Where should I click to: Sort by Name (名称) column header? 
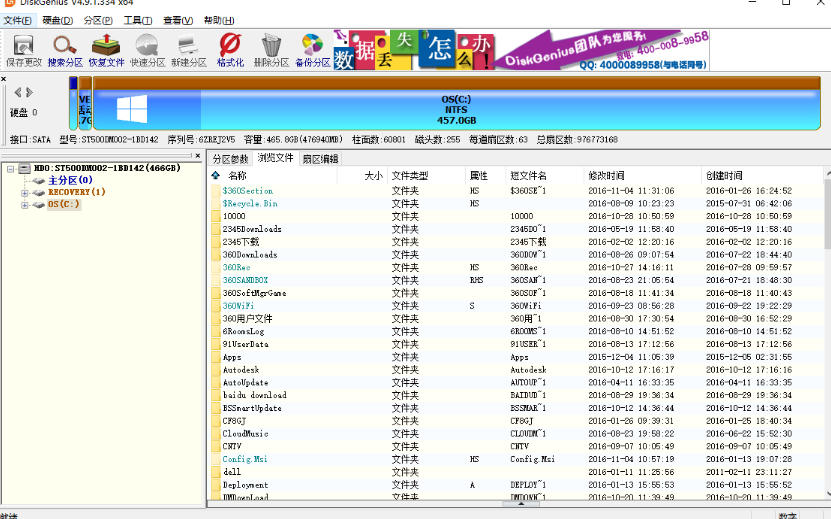coord(237,175)
